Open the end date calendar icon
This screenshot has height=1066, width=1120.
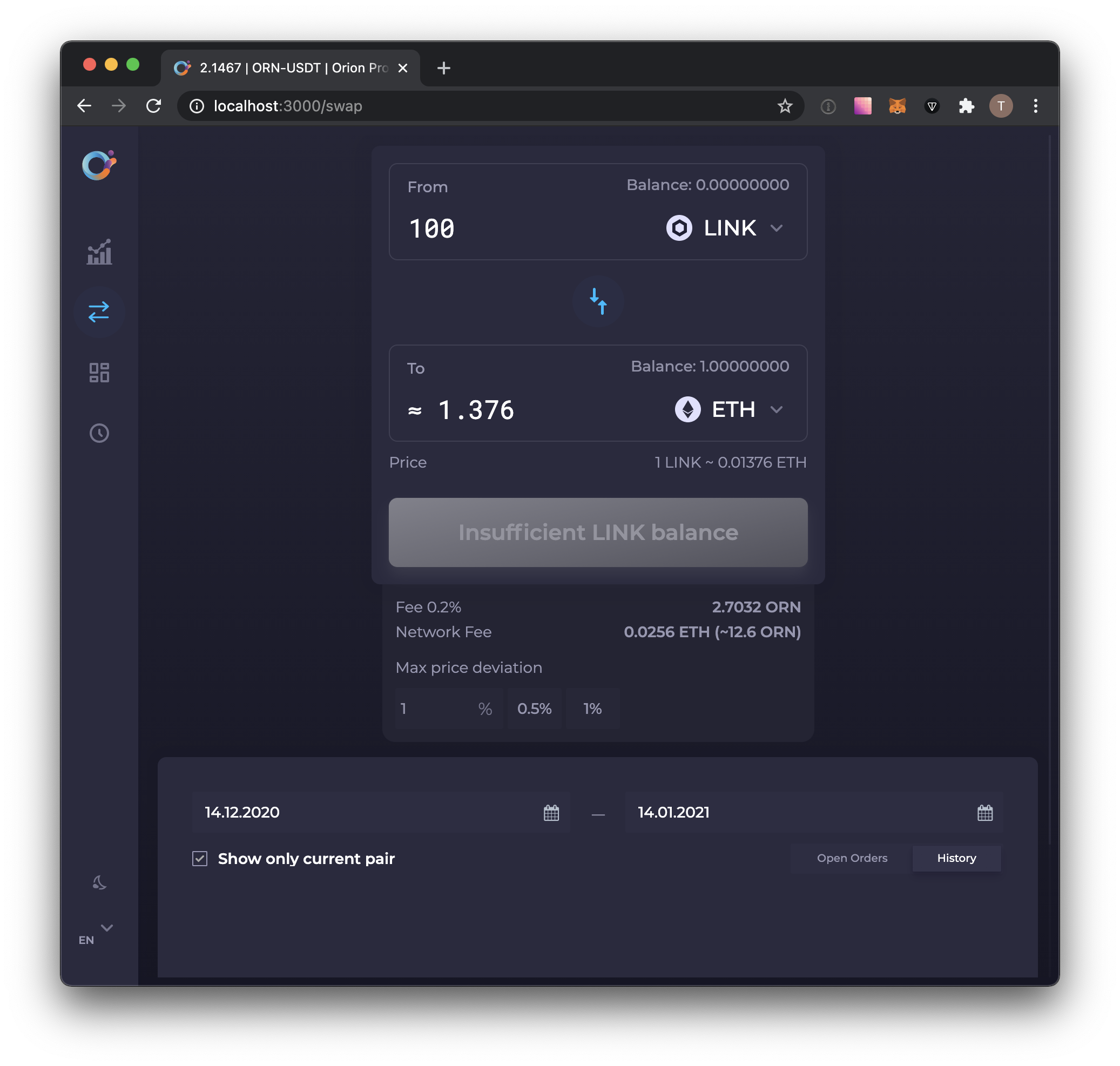pyautogui.click(x=984, y=813)
